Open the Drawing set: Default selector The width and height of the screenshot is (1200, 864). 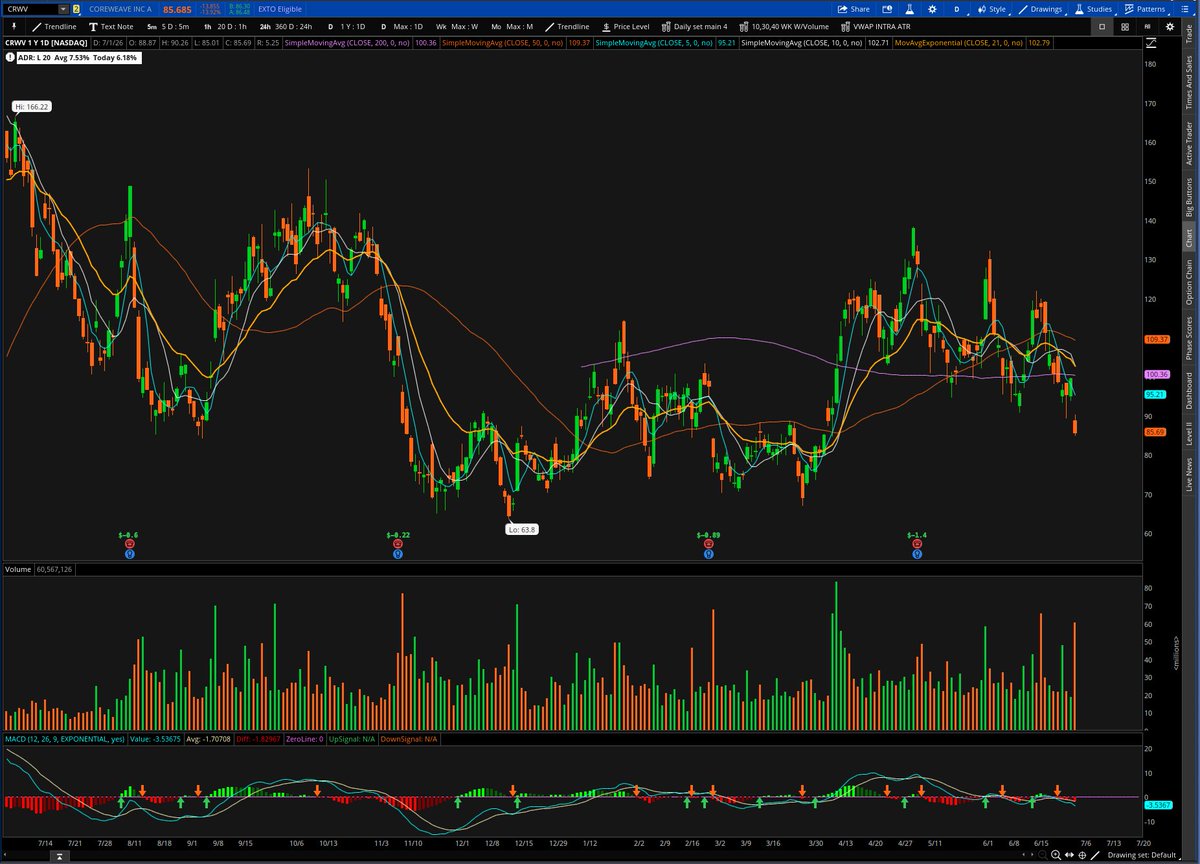coord(1144,855)
